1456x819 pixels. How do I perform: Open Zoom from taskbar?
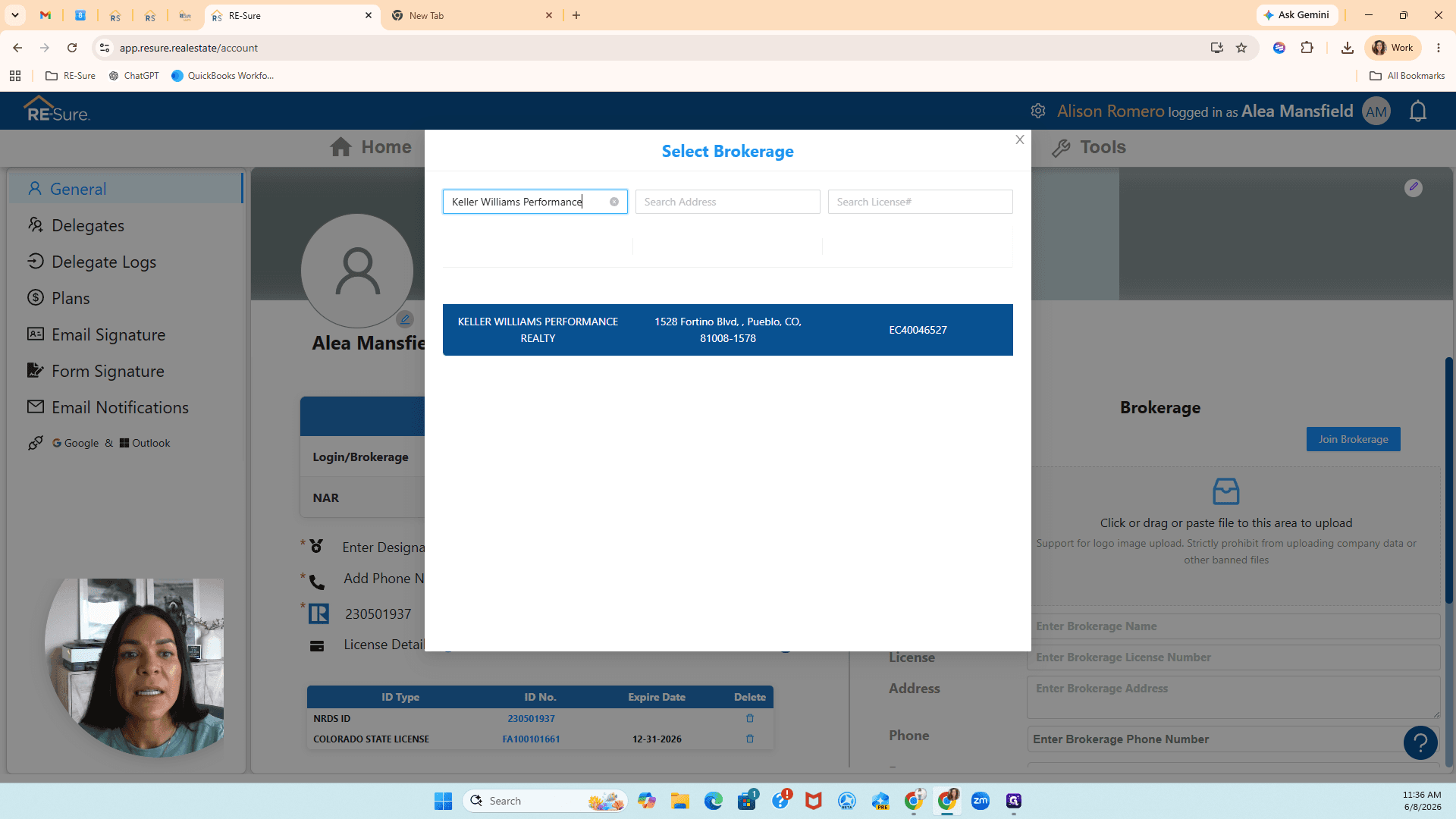[x=980, y=801]
